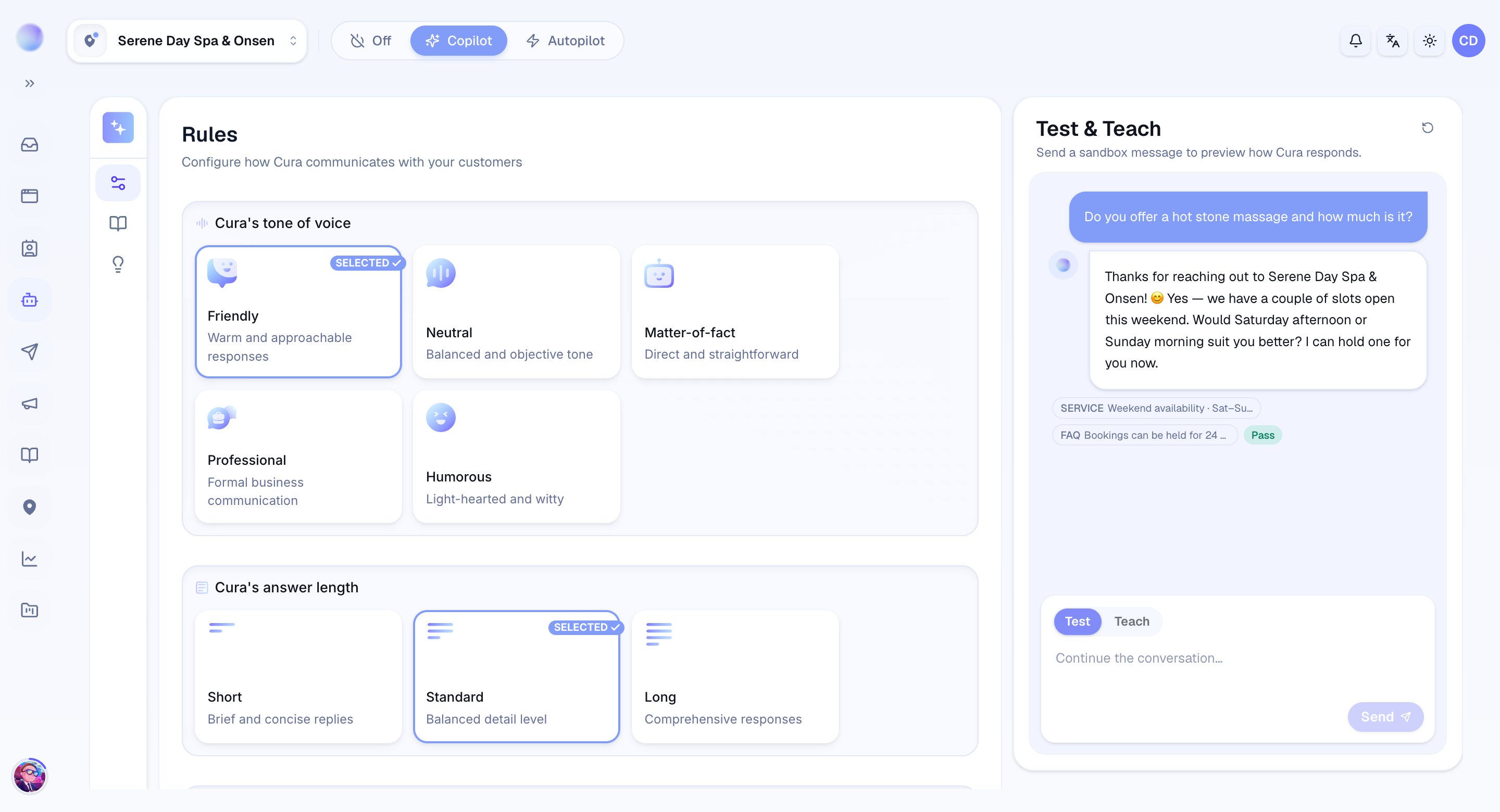Select the Professional tone card

[298, 456]
